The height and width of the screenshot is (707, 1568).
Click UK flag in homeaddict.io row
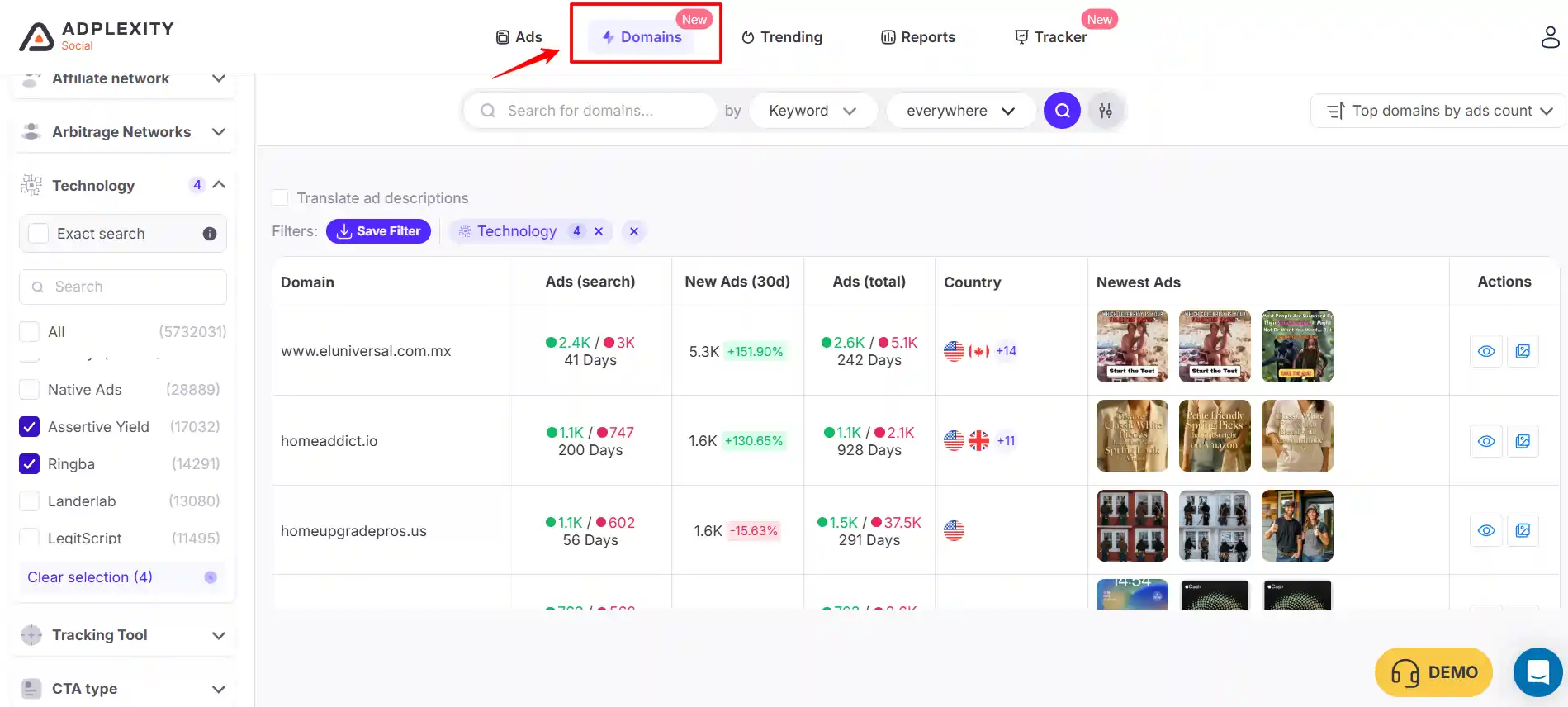coord(978,441)
